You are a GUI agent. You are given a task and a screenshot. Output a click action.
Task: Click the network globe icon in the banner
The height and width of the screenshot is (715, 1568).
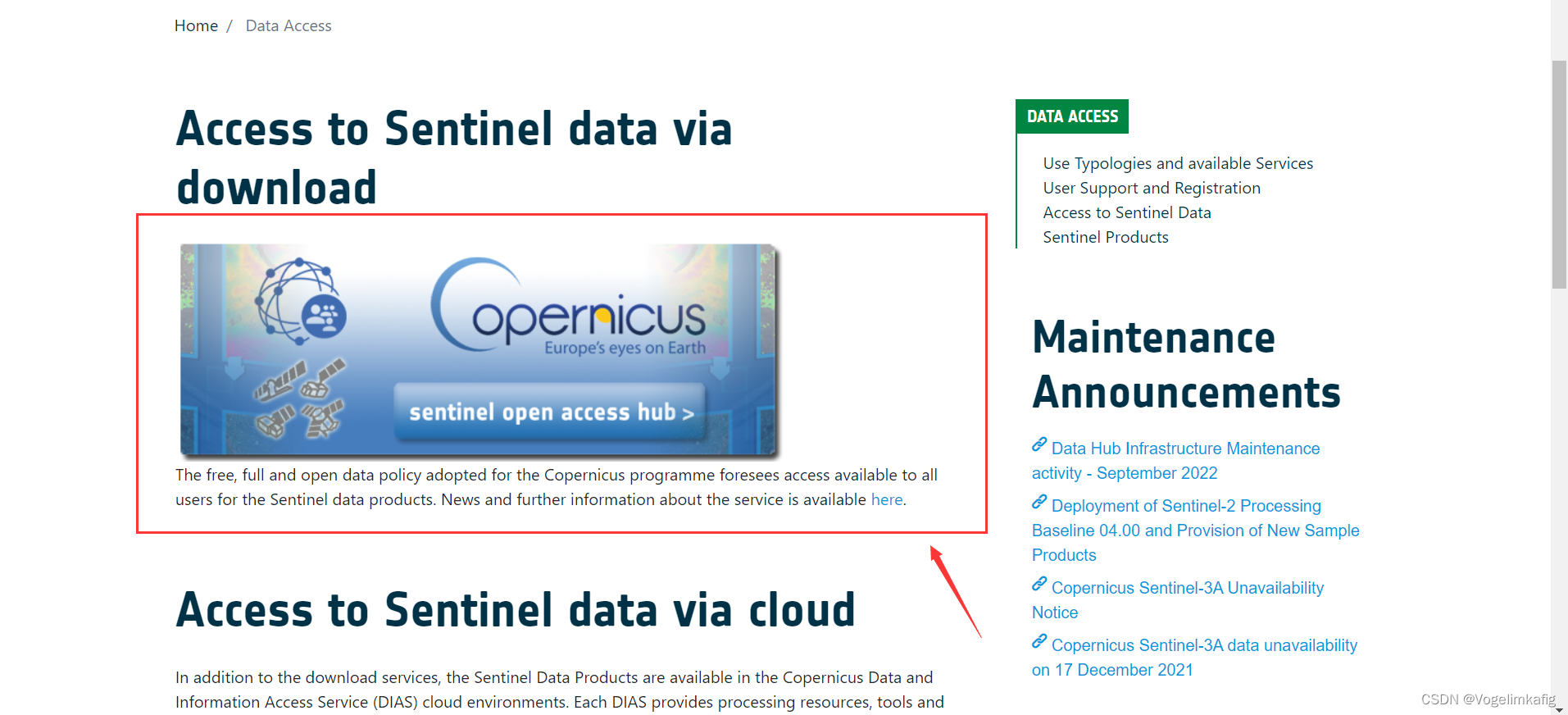(x=300, y=301)
